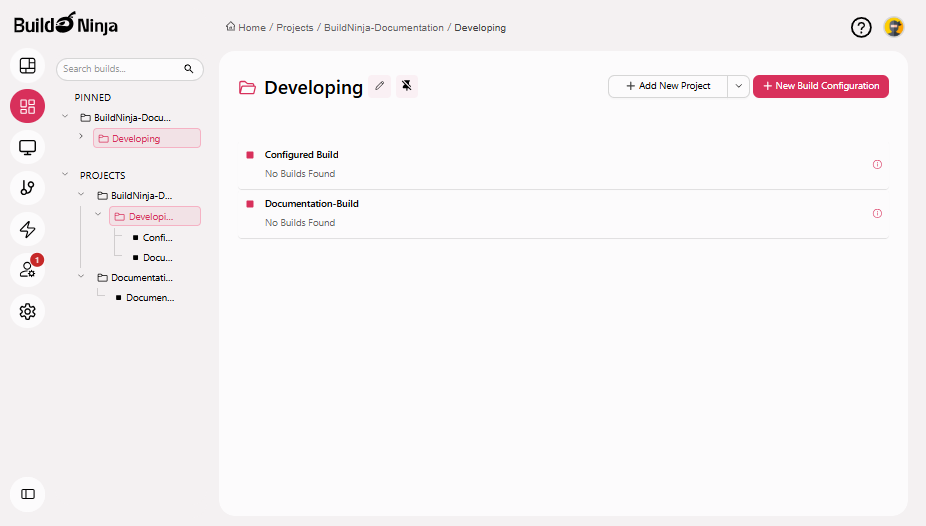Expand the pinned Developing node
The width and height of the screenshot is (926, 526).
point(81,136)
